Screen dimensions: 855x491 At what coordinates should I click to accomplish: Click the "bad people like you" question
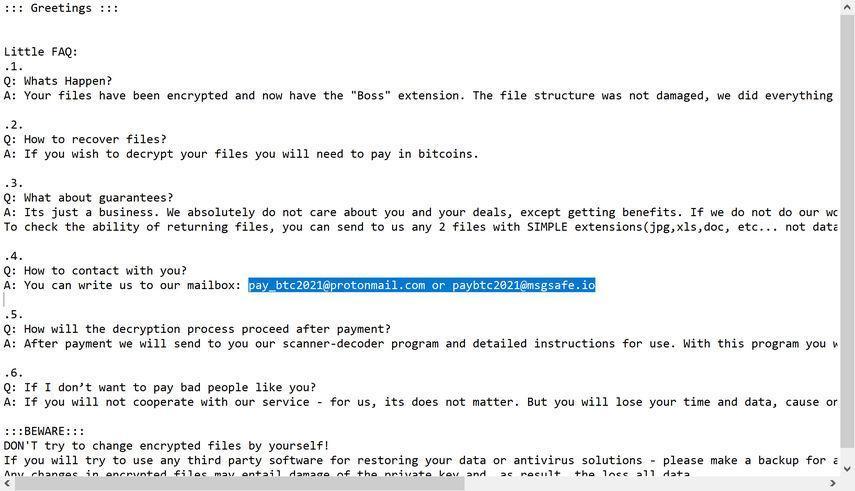tap(160, 387)
